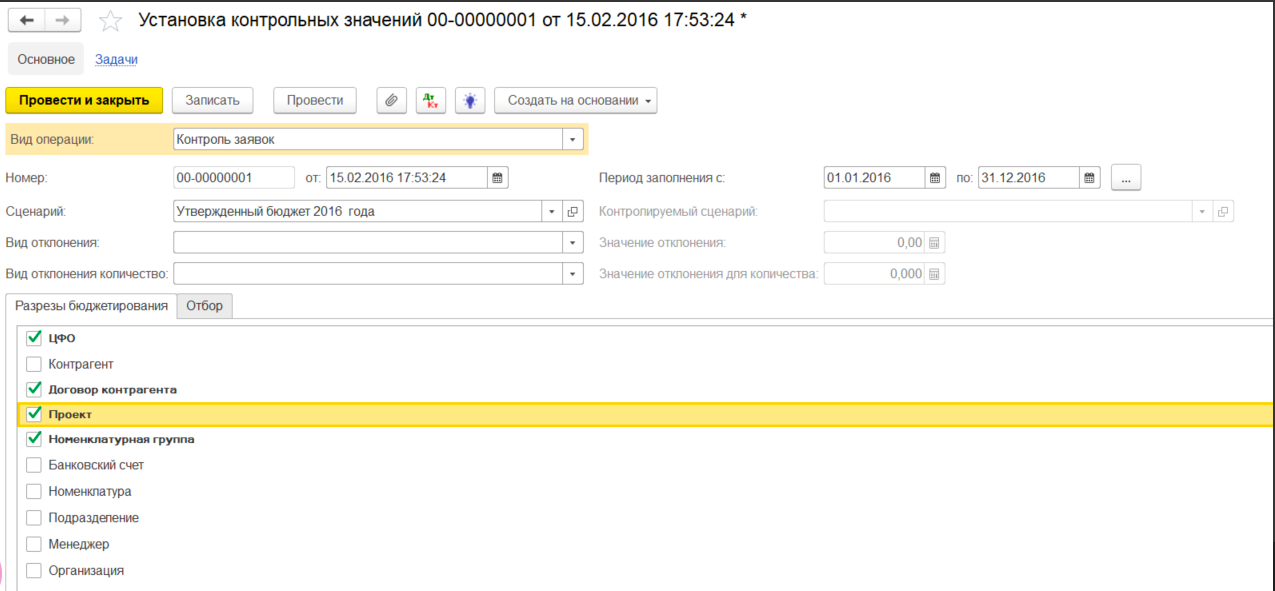The image size is (1275, 591).
Task: Open hints via the lightbulb icon
Action: [x=469, y=100]
